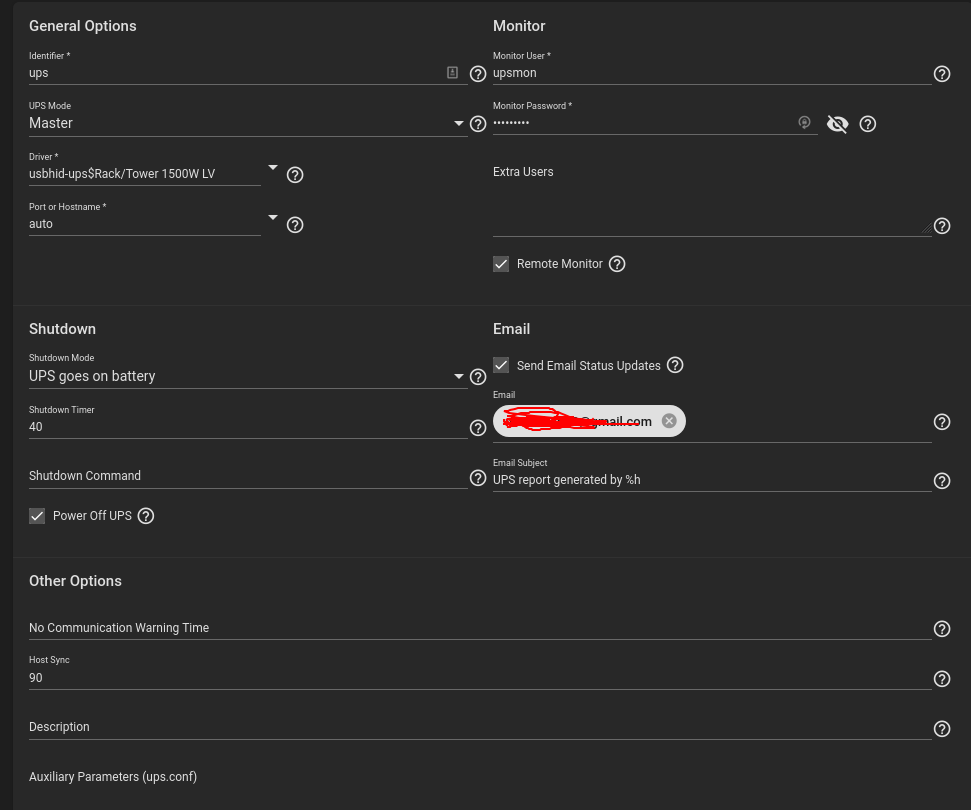This screenshot has height=810, width=971.
Task: Click the Description field
Action: pos(480,727)
